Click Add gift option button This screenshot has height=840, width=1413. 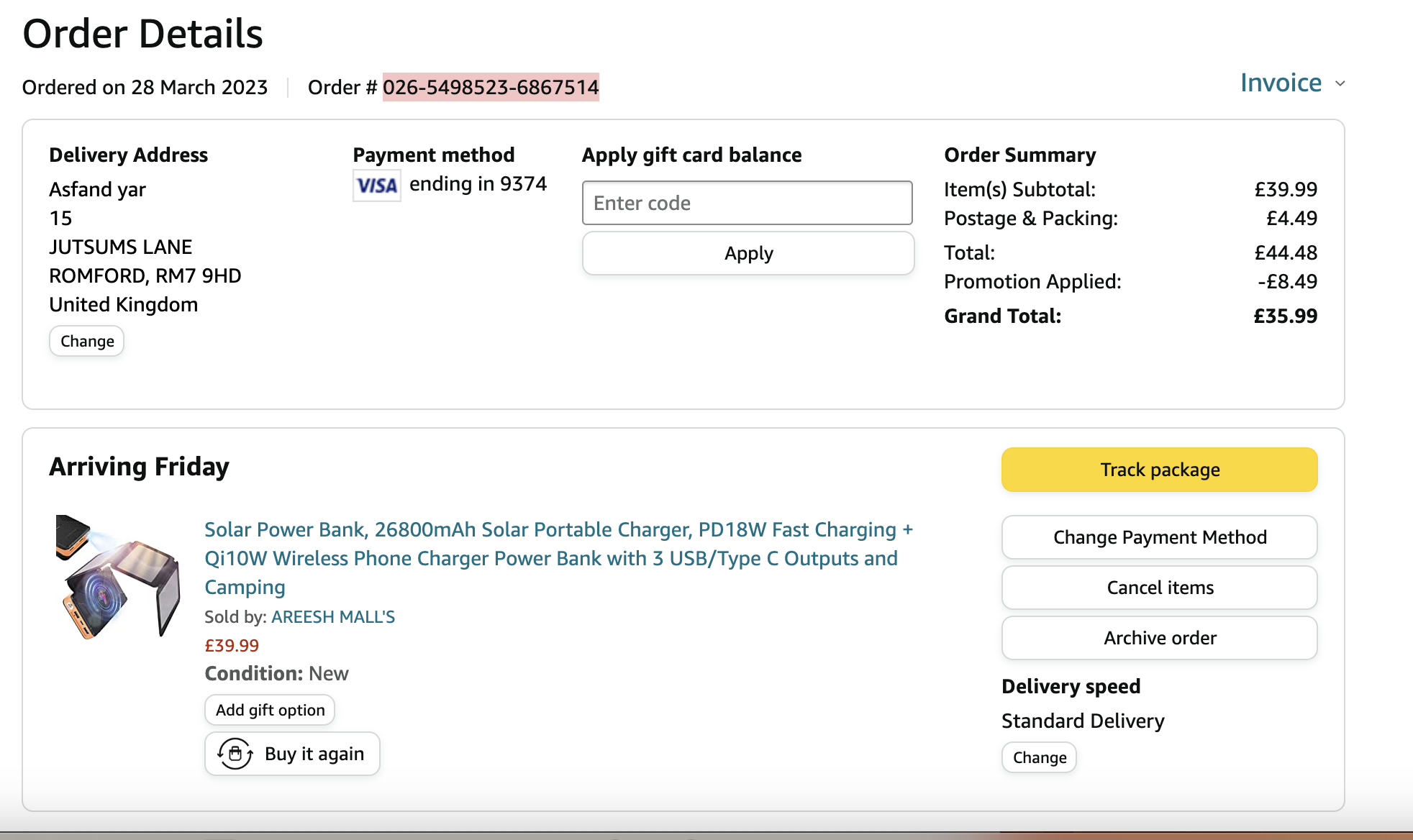pyautogui.click(x=270, y=710)
